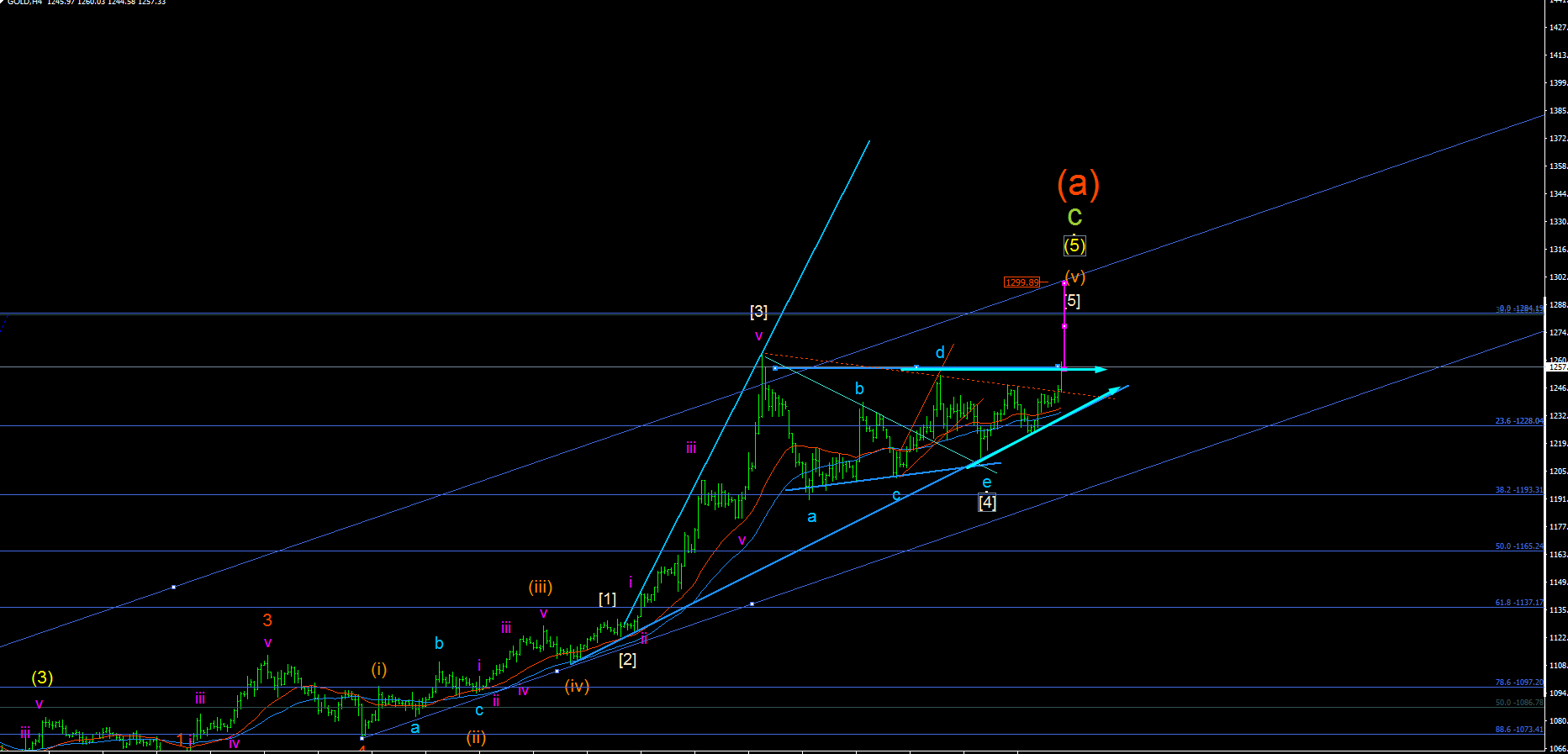1568x754 pixels.
Task: Click 1246 on the price scale
Action: point(1558,388)
